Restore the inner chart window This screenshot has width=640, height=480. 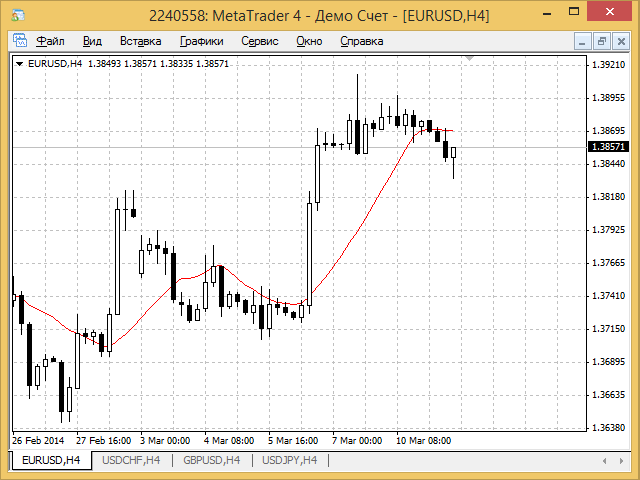click(602, 41)
